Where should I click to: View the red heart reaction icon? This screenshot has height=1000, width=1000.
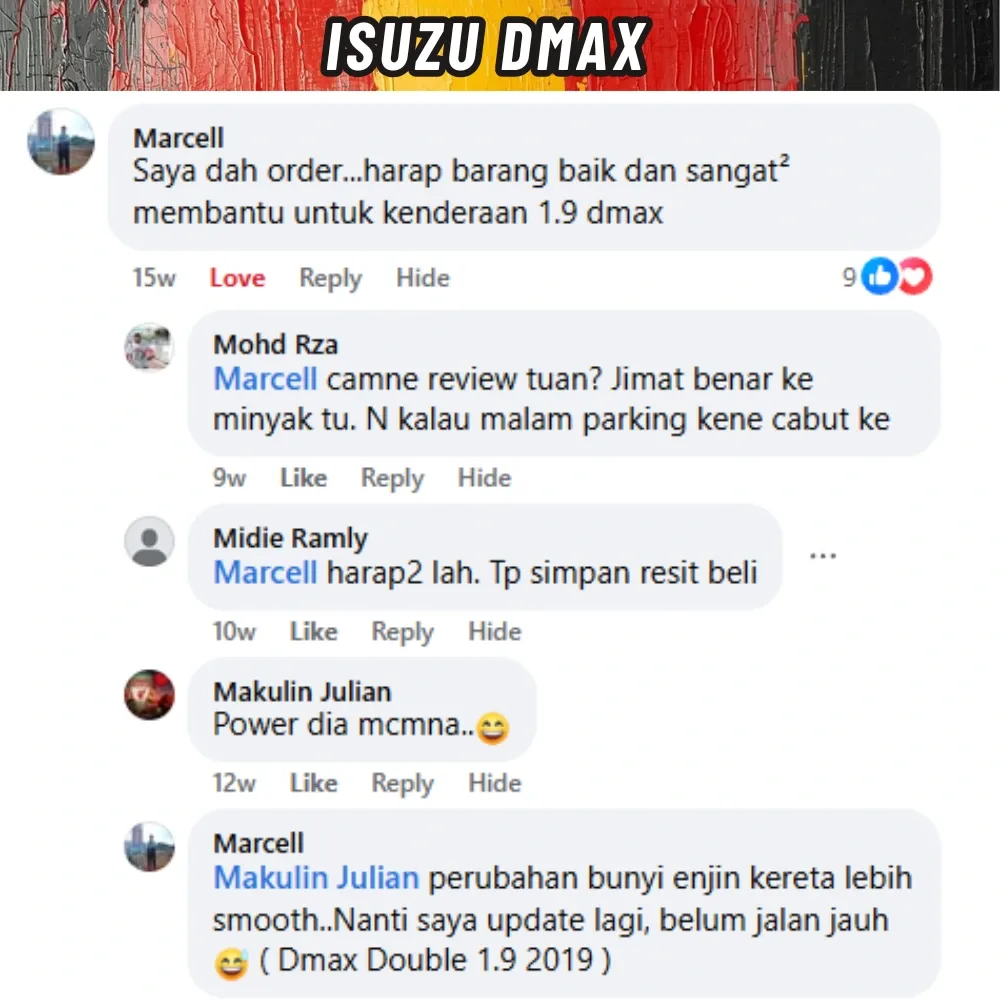coord(916,276)
